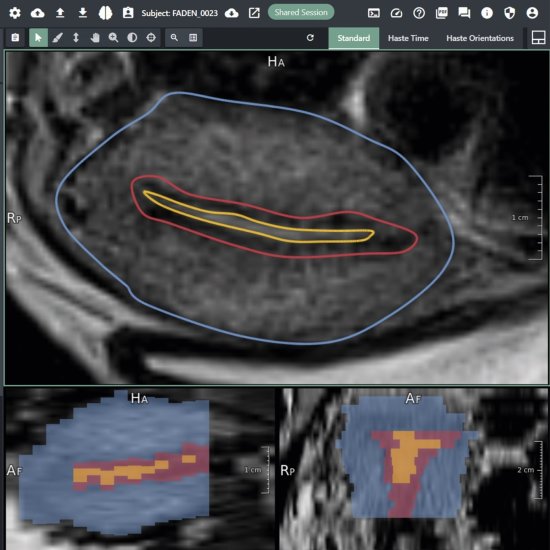The height and width of the screenshot is (550, 550).
Task: Toggle the contrast half-circle tool
Action: (x=132, y=38)
